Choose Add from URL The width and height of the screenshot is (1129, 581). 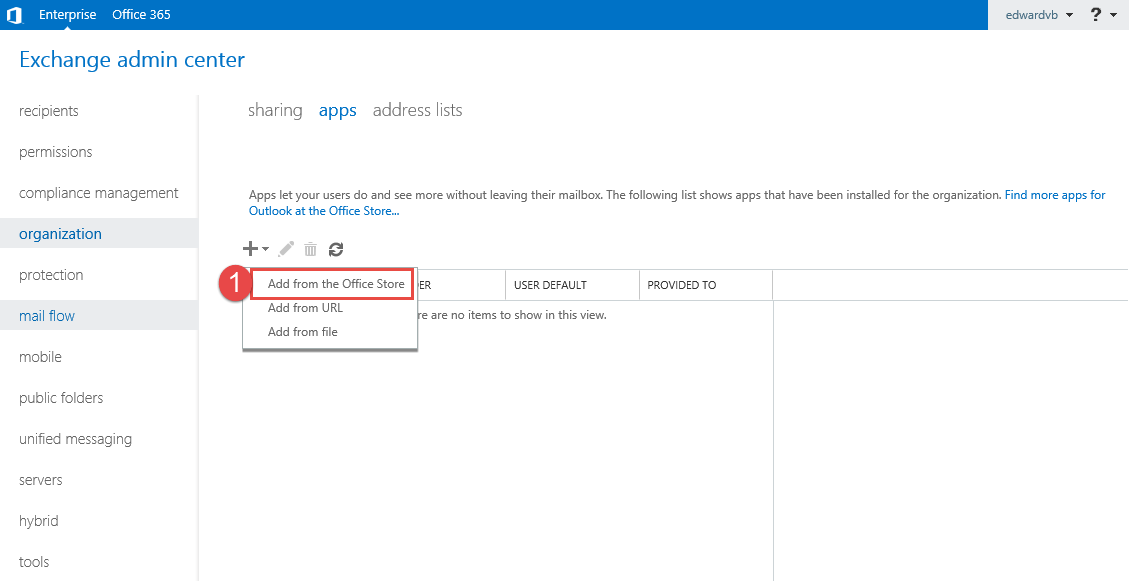pyautogui.click(x=305, y=308)
